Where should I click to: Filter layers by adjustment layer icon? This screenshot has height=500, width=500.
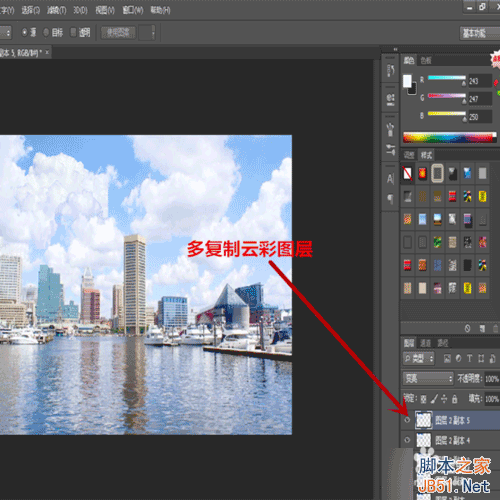[459, 358]
